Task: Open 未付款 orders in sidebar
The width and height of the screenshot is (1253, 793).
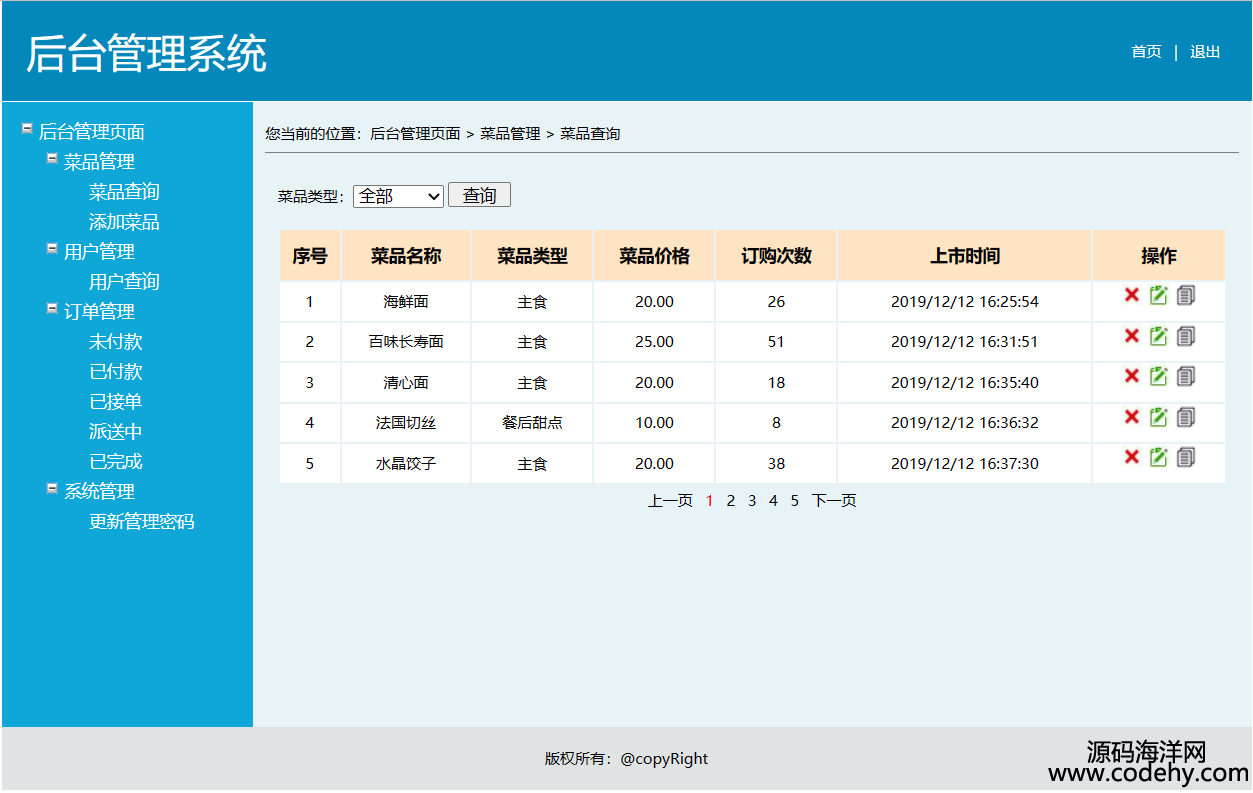Action: [116, 342]
